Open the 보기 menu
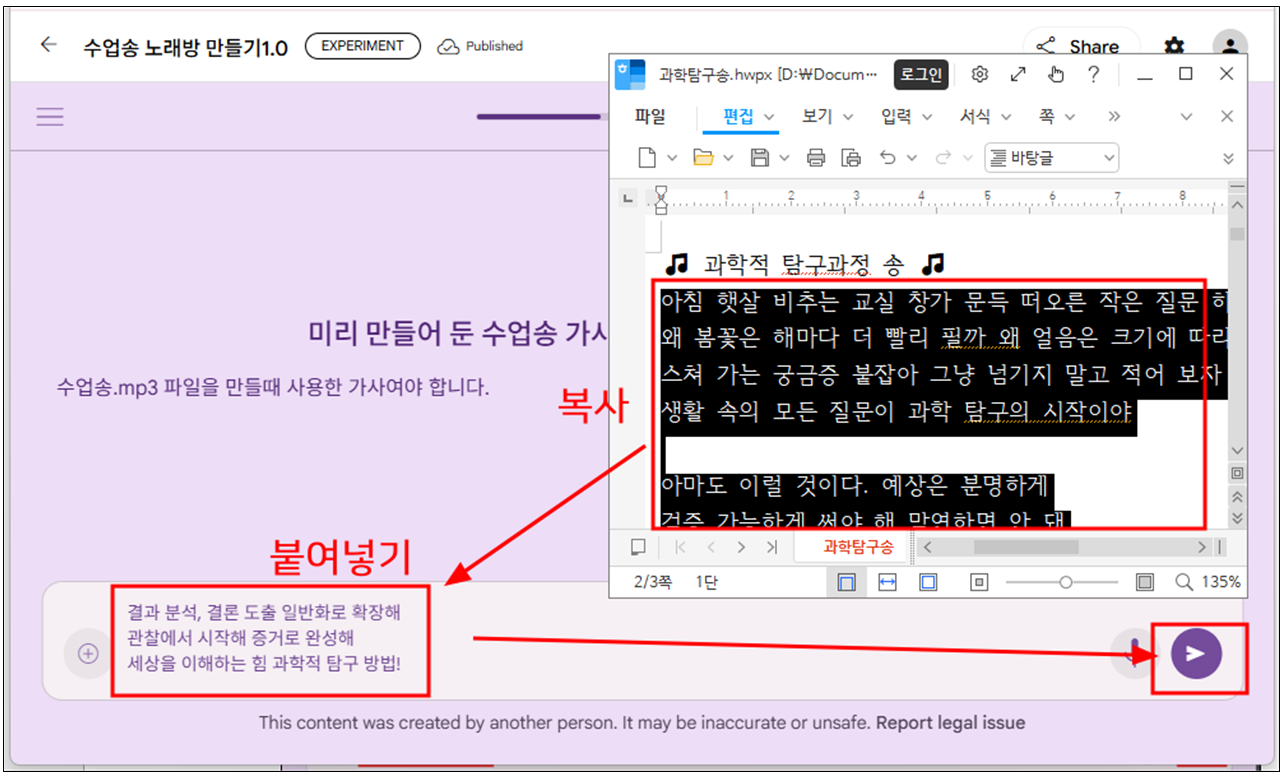The width and height of the screenshot is (1283, 777). point(827,117)
